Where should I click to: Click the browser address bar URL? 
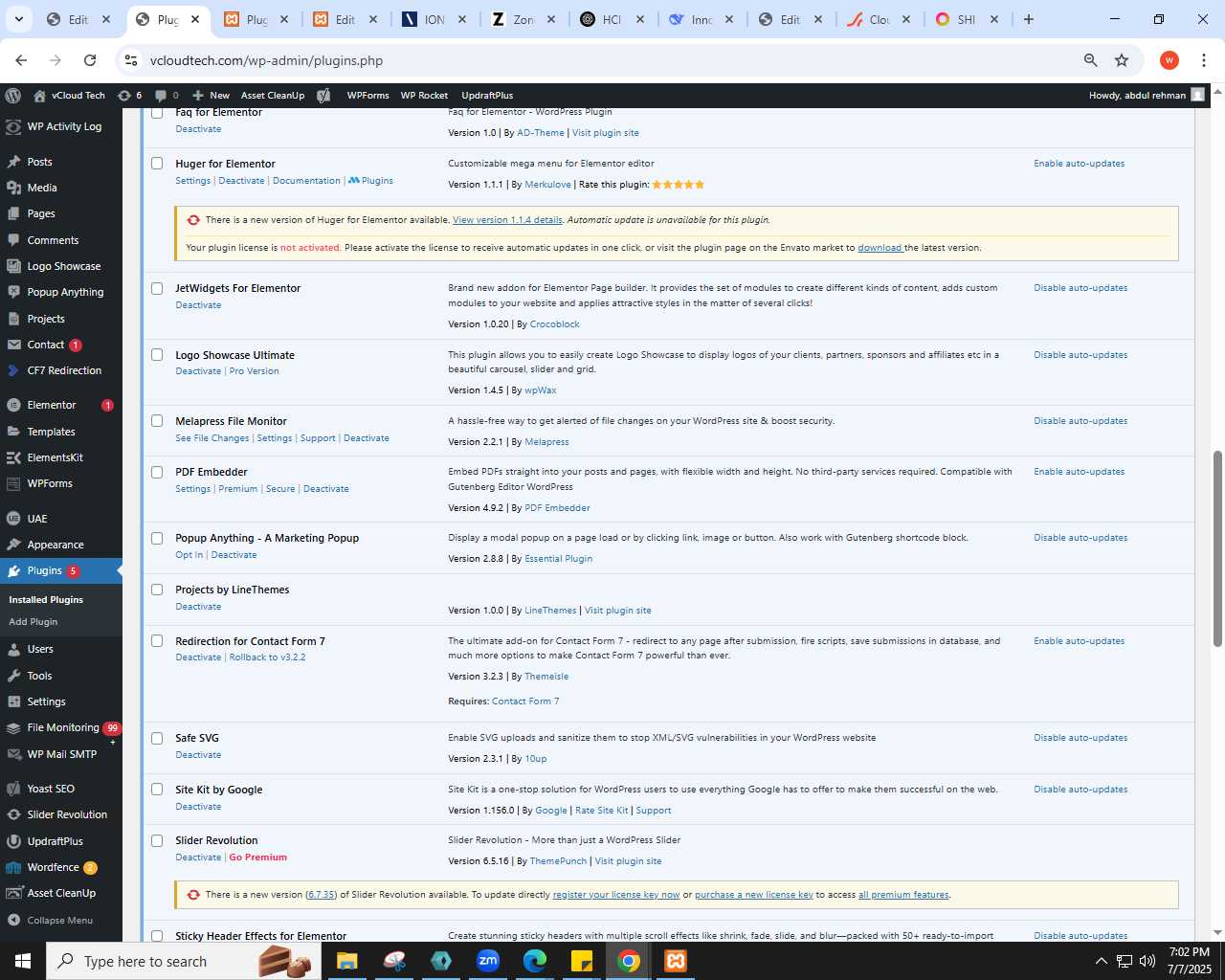point(266,60)
